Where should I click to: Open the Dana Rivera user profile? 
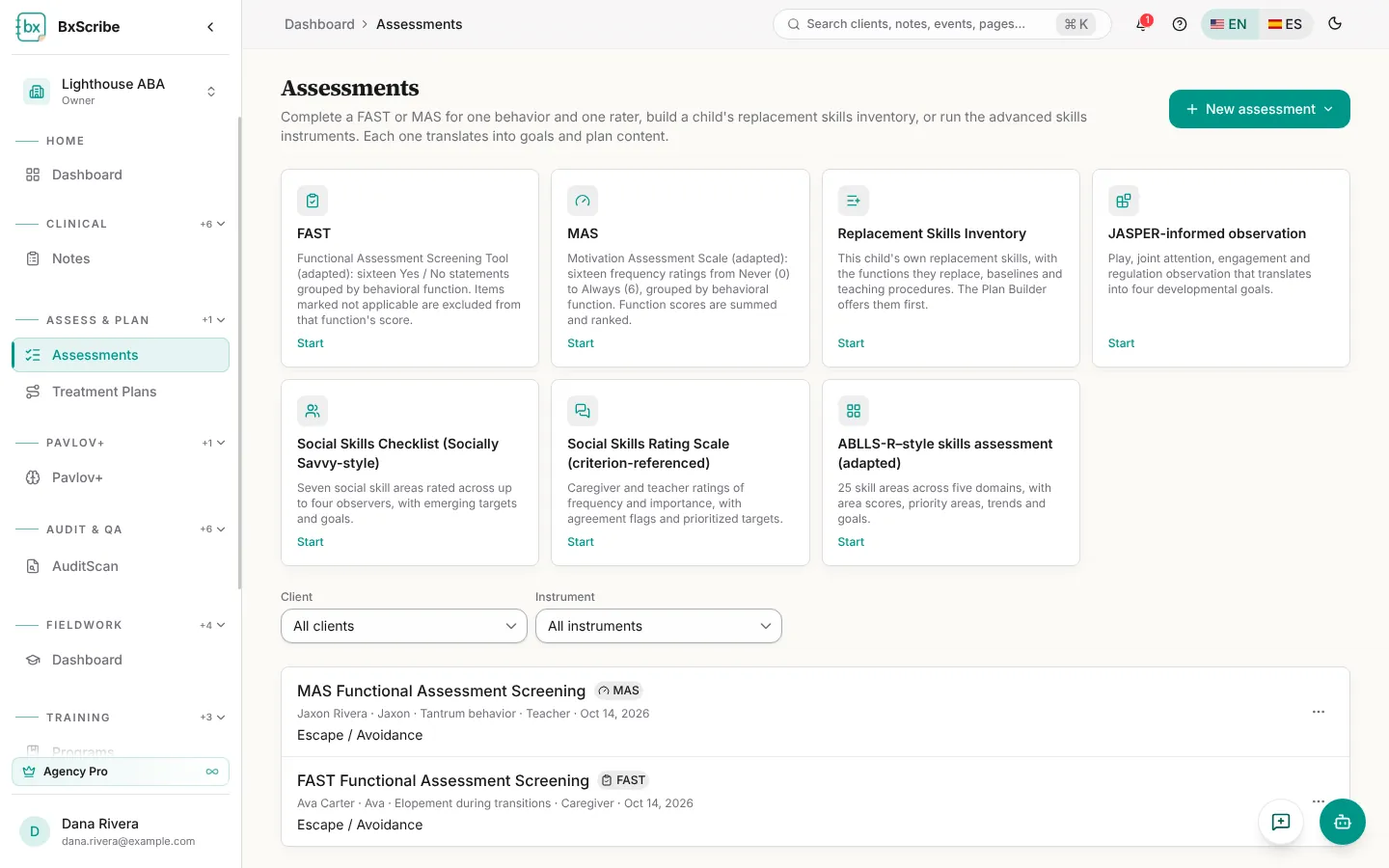pyautogui.click(x=121, y=831)
